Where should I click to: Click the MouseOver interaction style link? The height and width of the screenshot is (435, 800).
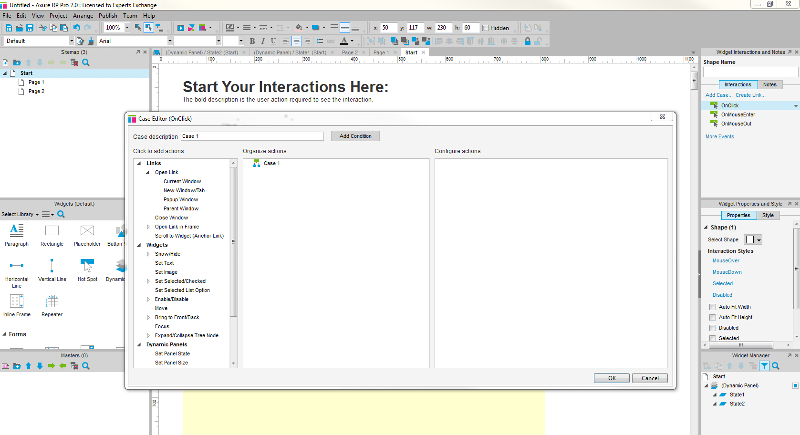coord(726,261)
